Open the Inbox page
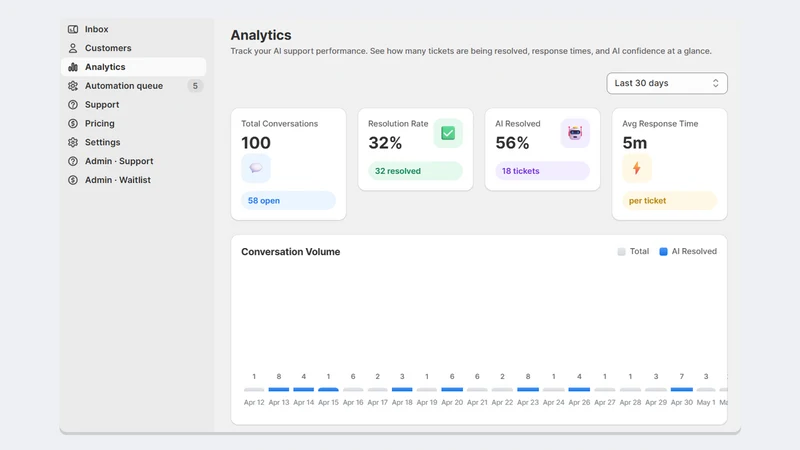 tap(134, 29)
